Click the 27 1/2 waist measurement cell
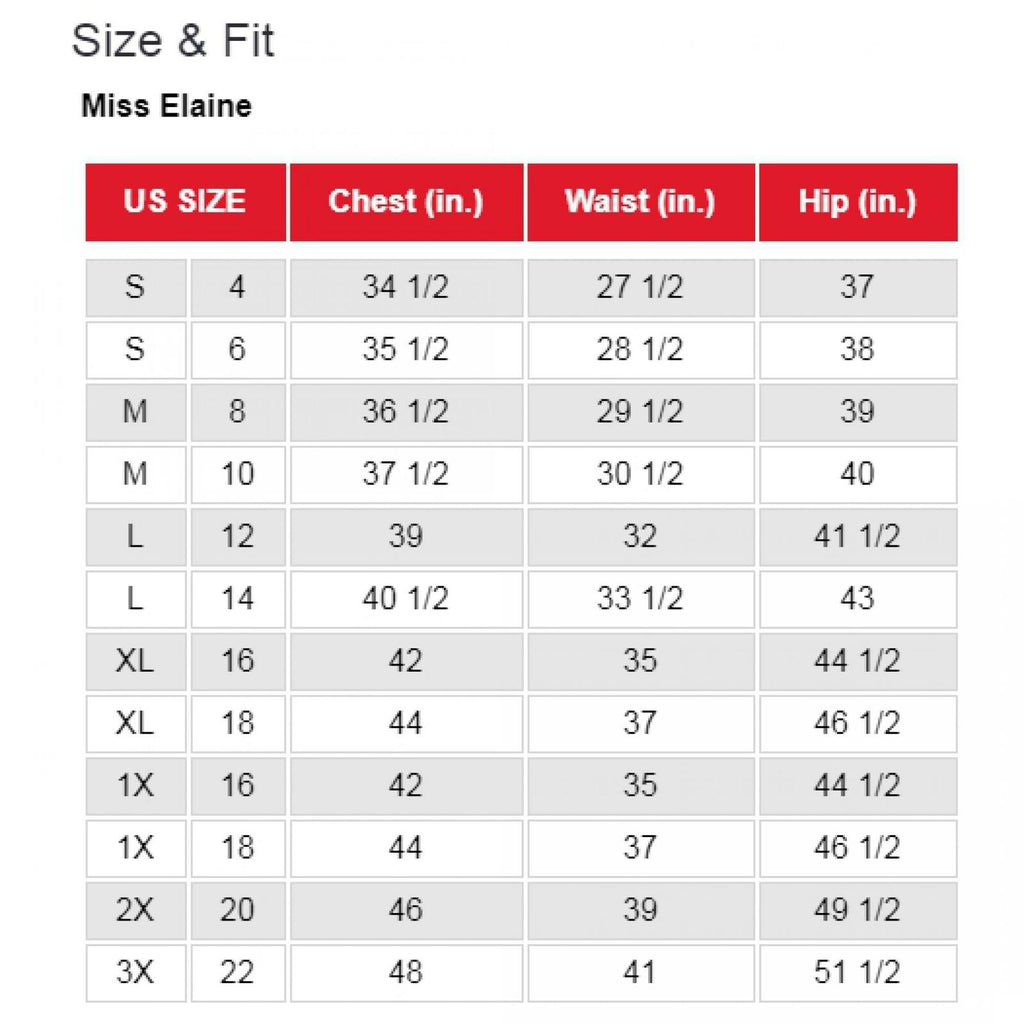Image resolution: width=1024 pixels, height=1024 pixels. coord(640,288)
